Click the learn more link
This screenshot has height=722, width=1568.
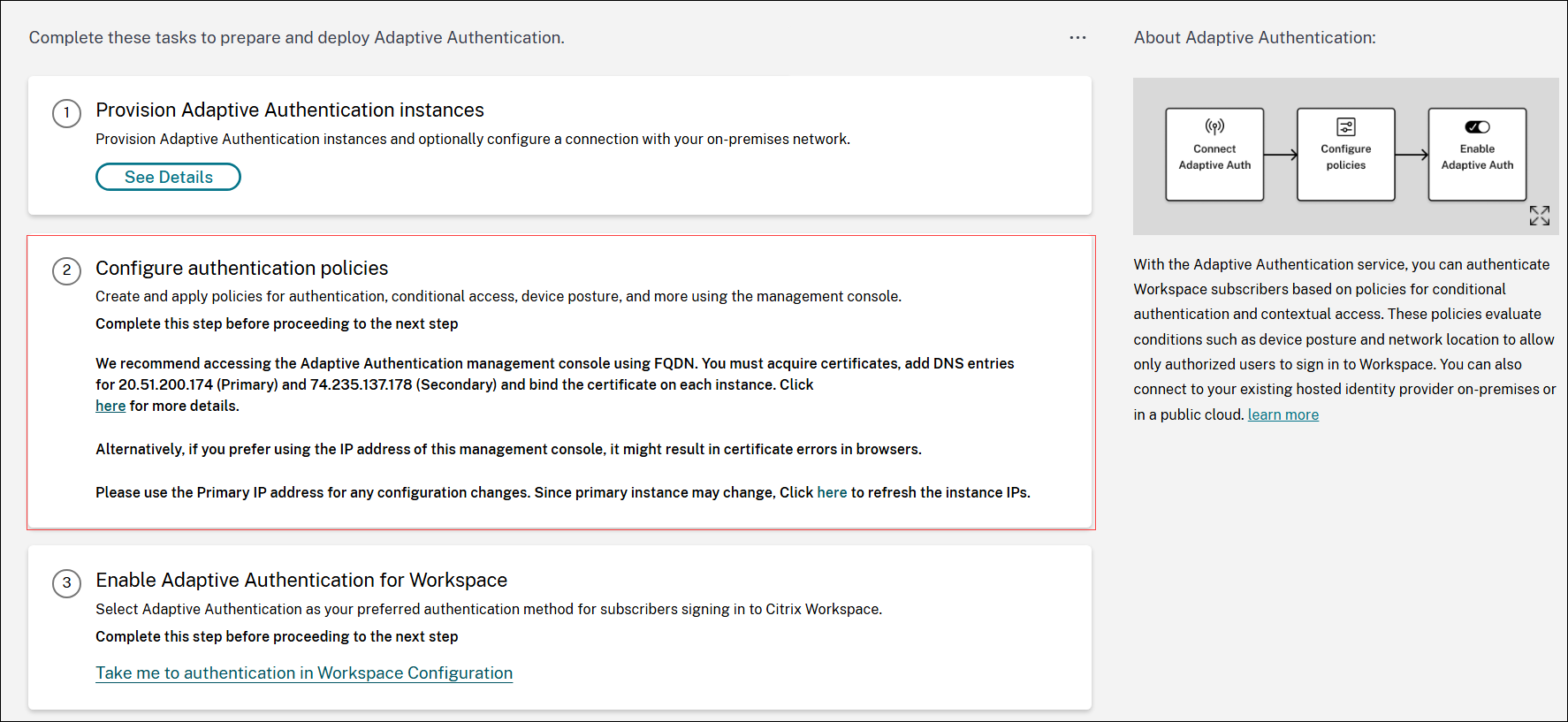(x=1283, y=414)
